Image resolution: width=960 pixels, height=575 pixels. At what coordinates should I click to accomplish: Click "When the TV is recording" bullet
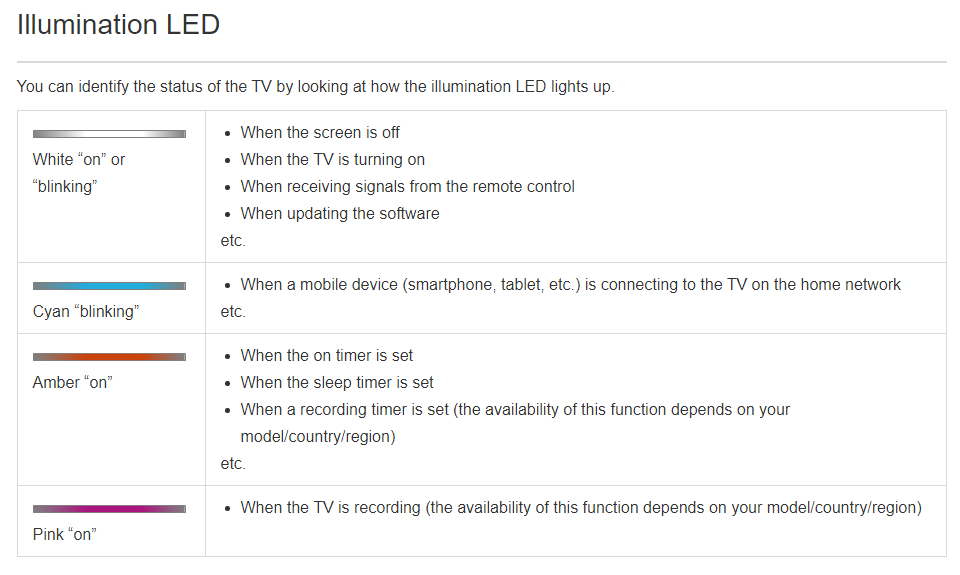[580, 508]
